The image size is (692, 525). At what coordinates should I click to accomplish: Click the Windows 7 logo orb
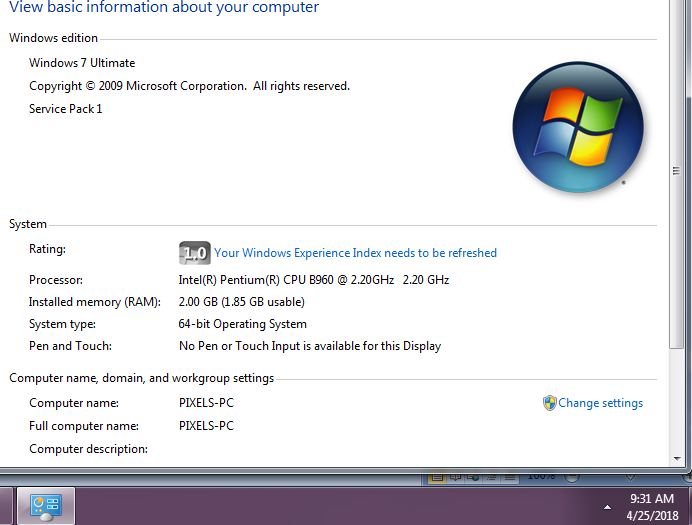click(x=578, y=128)
